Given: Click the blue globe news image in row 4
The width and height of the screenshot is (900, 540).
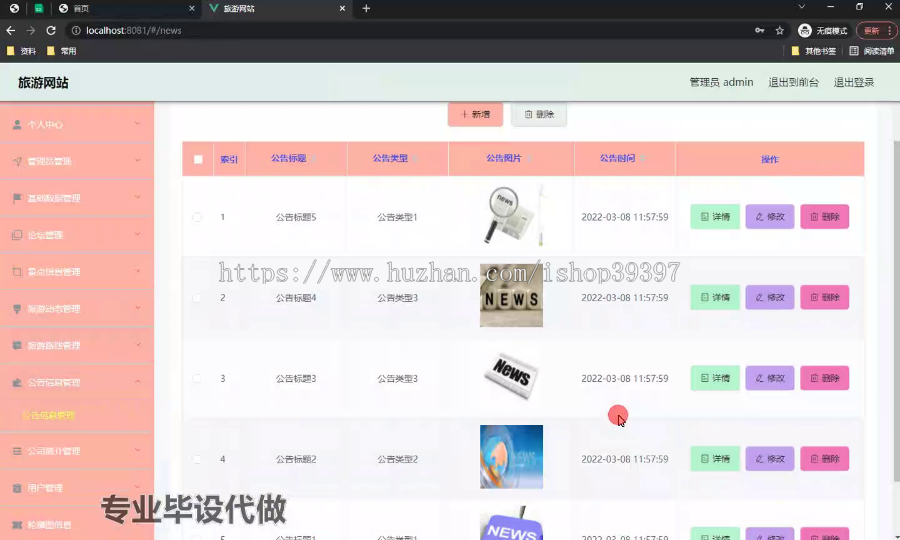Looking at the screenshot, I should click(x=511, y=457).
